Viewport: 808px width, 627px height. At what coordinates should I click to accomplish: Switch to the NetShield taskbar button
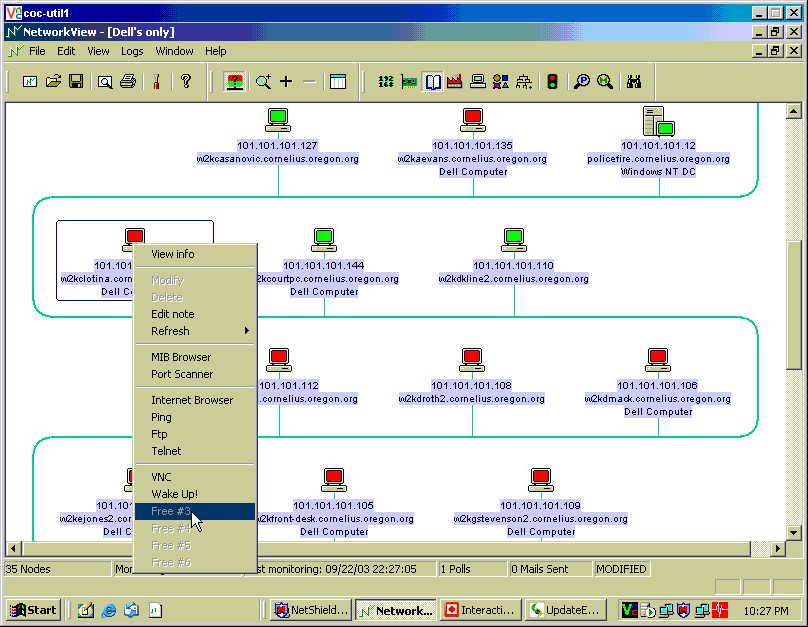tap(312, 611)
